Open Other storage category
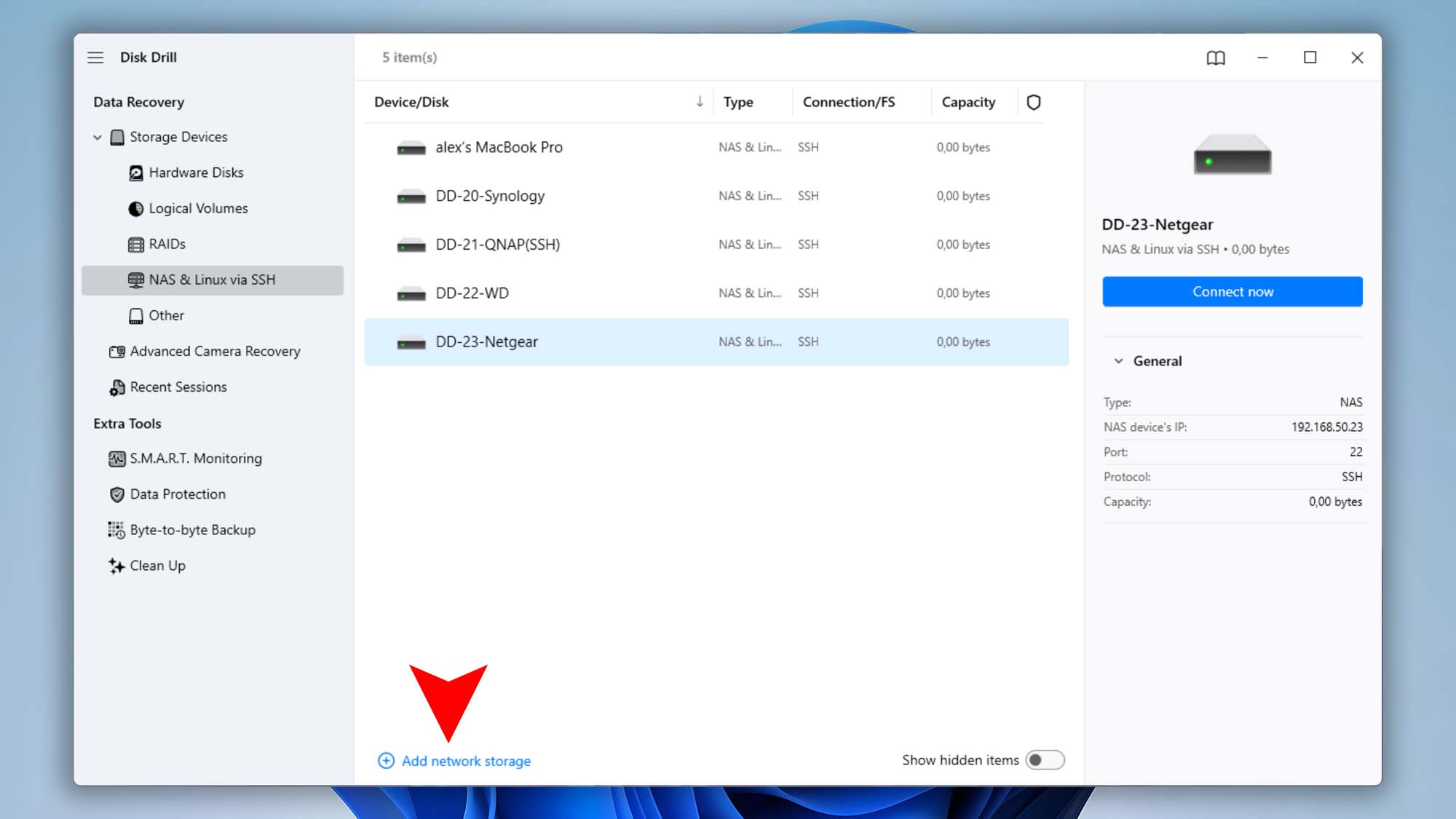Viewport: 1456px width, 819px height. pyautogui.click(x=166, y=315)
